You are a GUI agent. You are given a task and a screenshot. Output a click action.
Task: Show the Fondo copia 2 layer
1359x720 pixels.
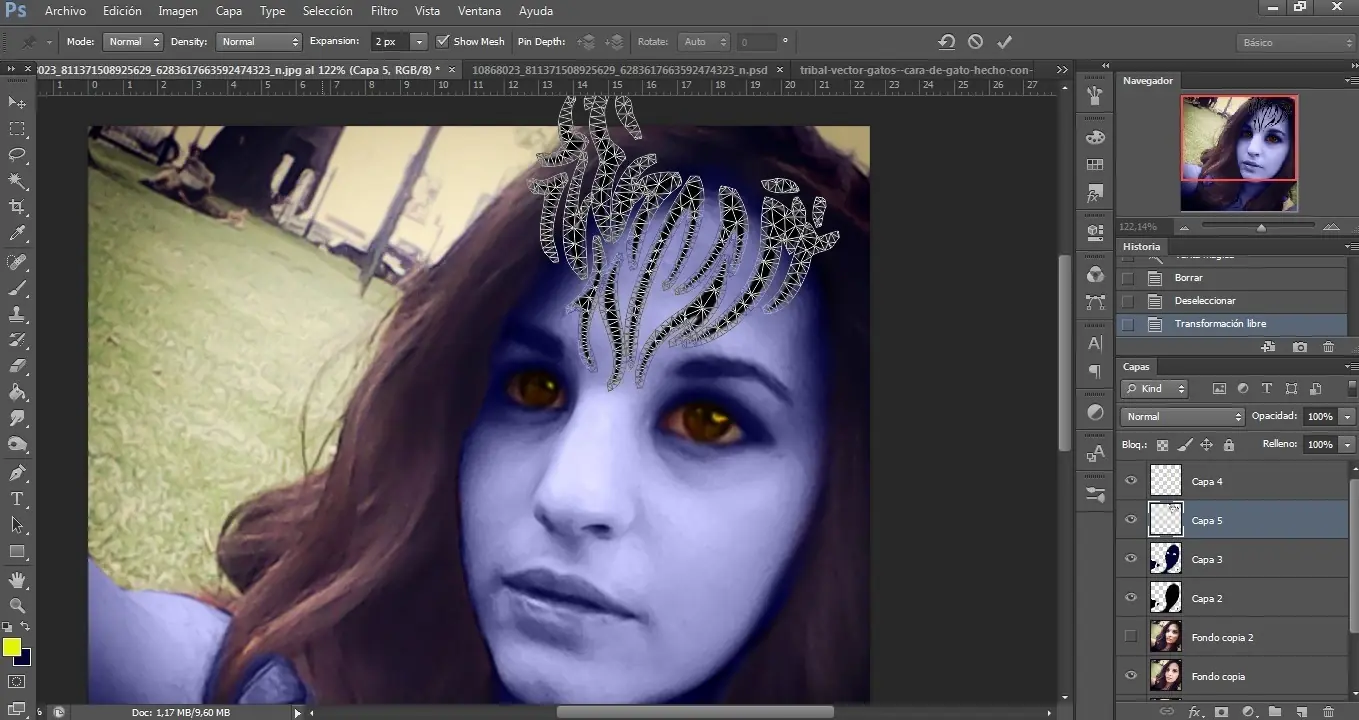1131,637
